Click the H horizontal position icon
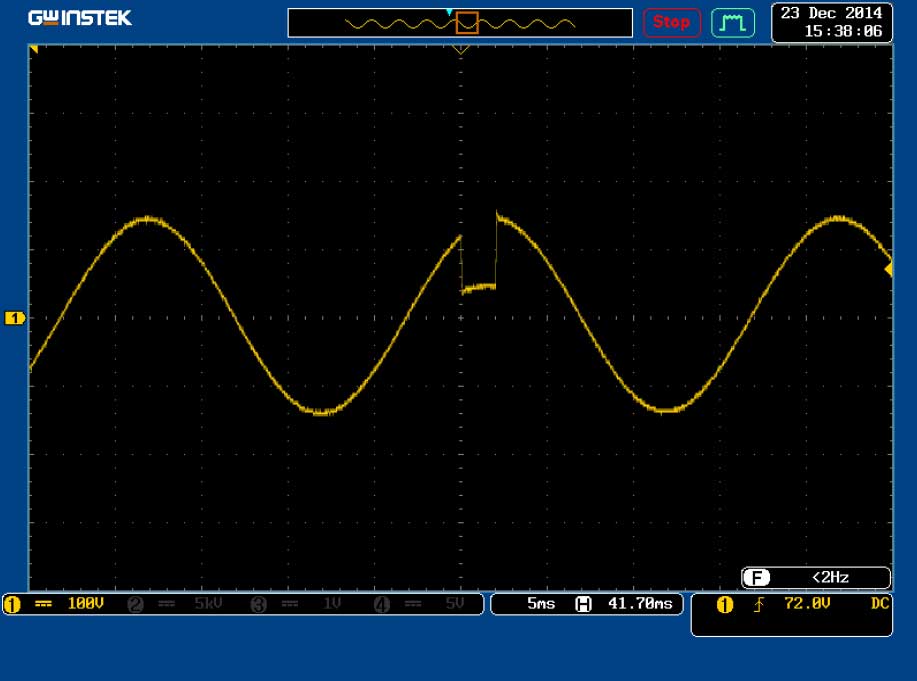Screen dimensions: 917x681 [x=584, y=604]
